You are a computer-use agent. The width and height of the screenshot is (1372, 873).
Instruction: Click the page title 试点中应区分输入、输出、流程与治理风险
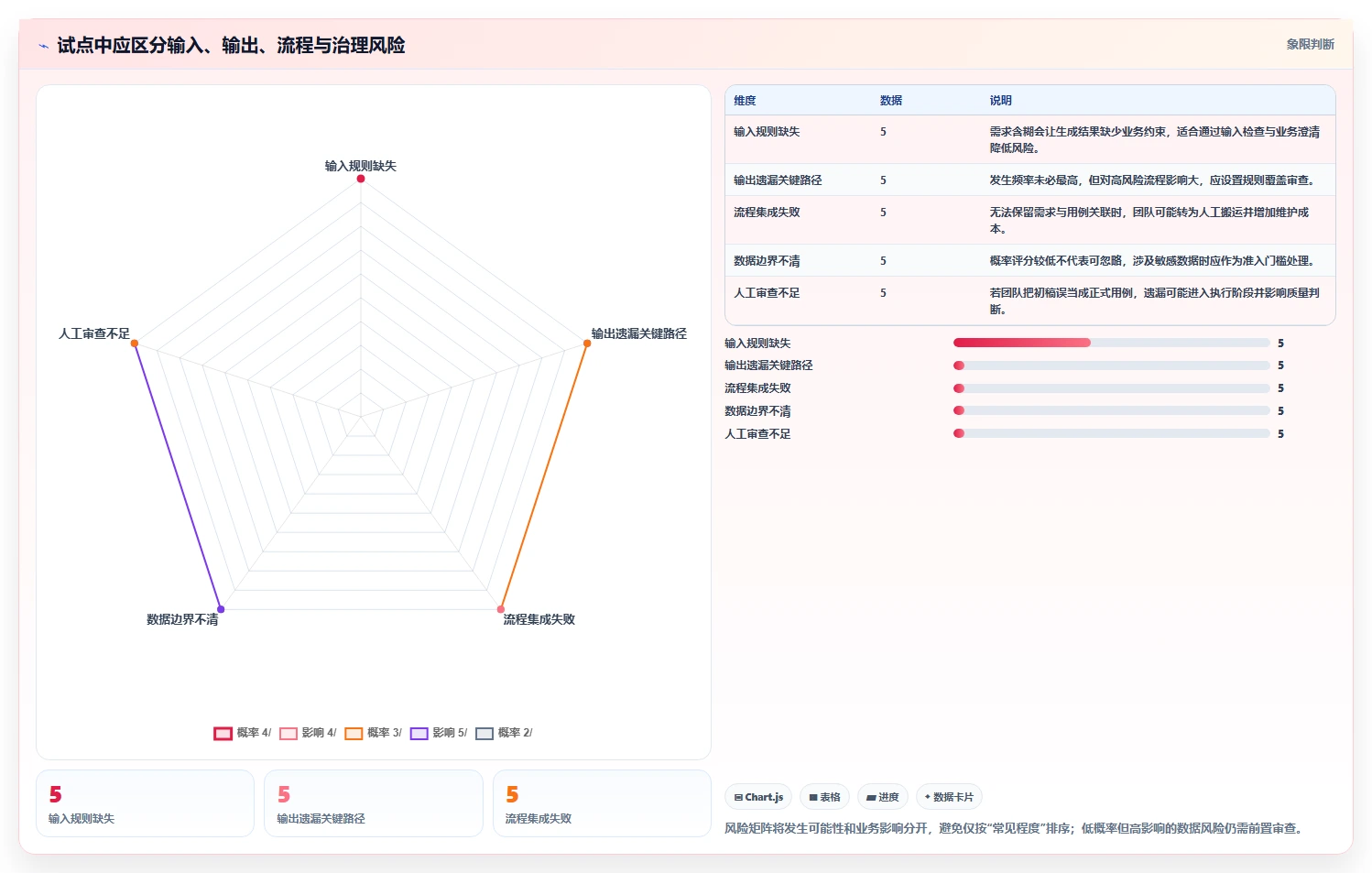231,45
